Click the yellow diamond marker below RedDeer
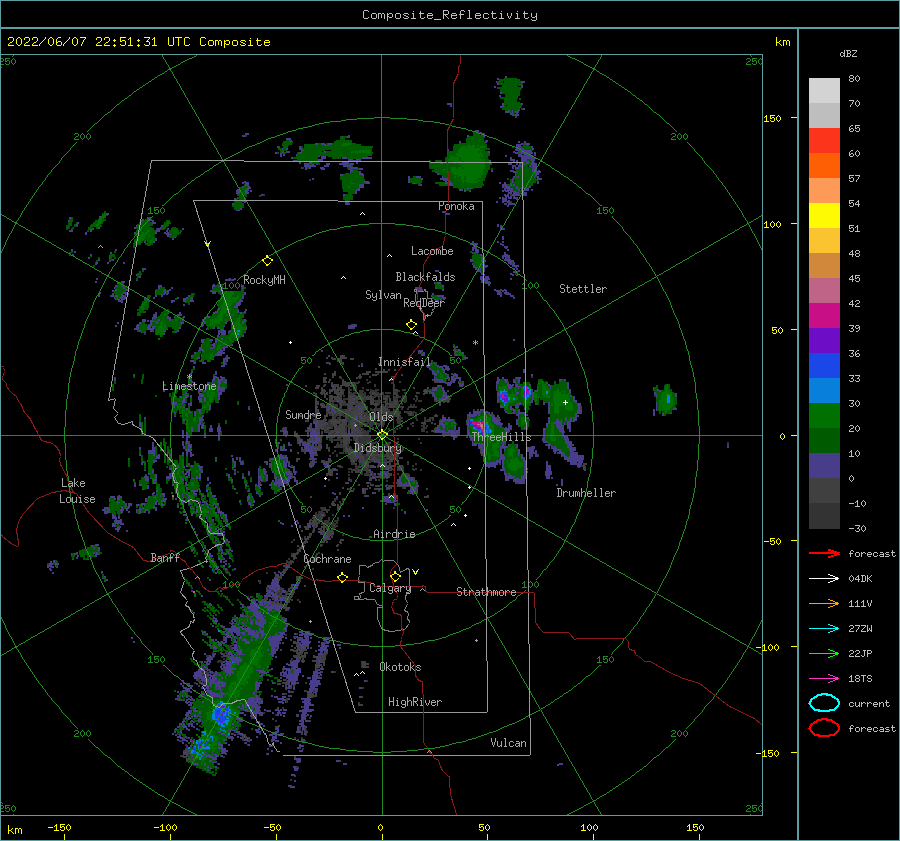900x841 pixels. 412,325
